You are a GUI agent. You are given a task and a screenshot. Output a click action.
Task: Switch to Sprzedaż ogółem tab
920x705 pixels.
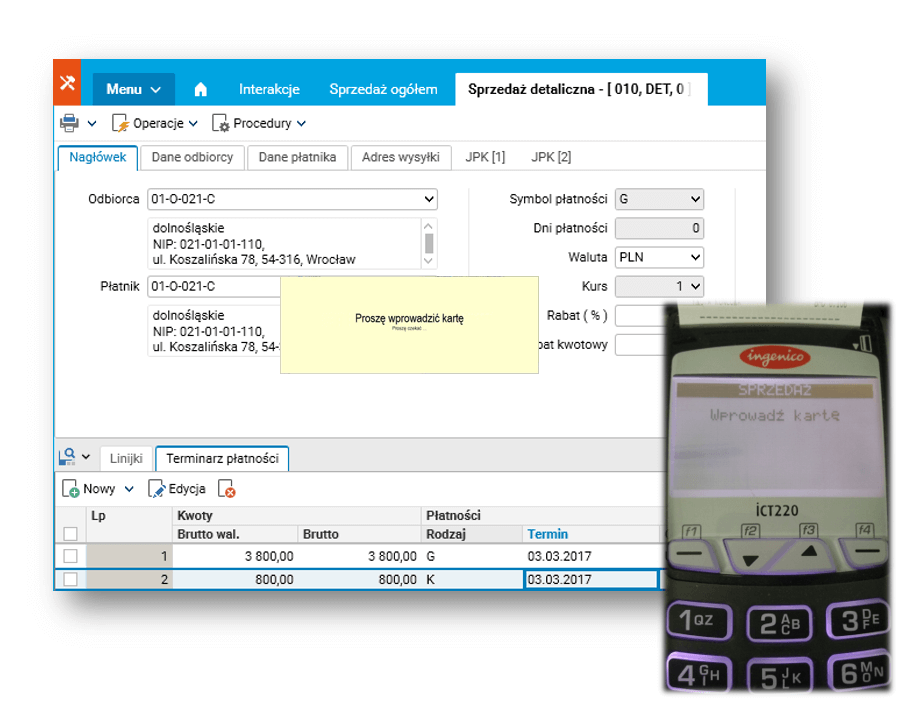coord(383,89)
